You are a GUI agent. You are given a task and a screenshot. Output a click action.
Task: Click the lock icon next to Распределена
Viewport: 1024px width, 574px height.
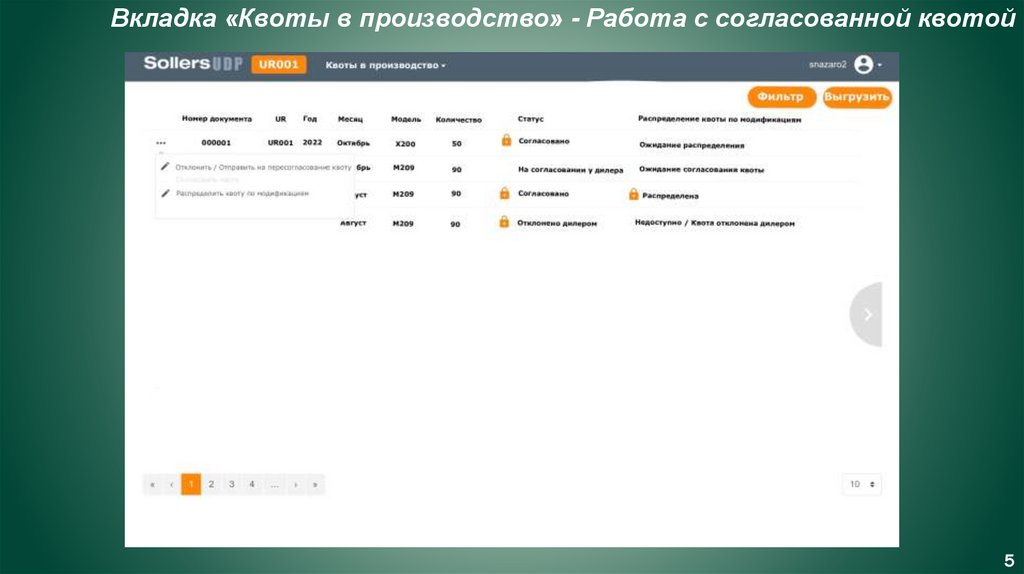633,194
